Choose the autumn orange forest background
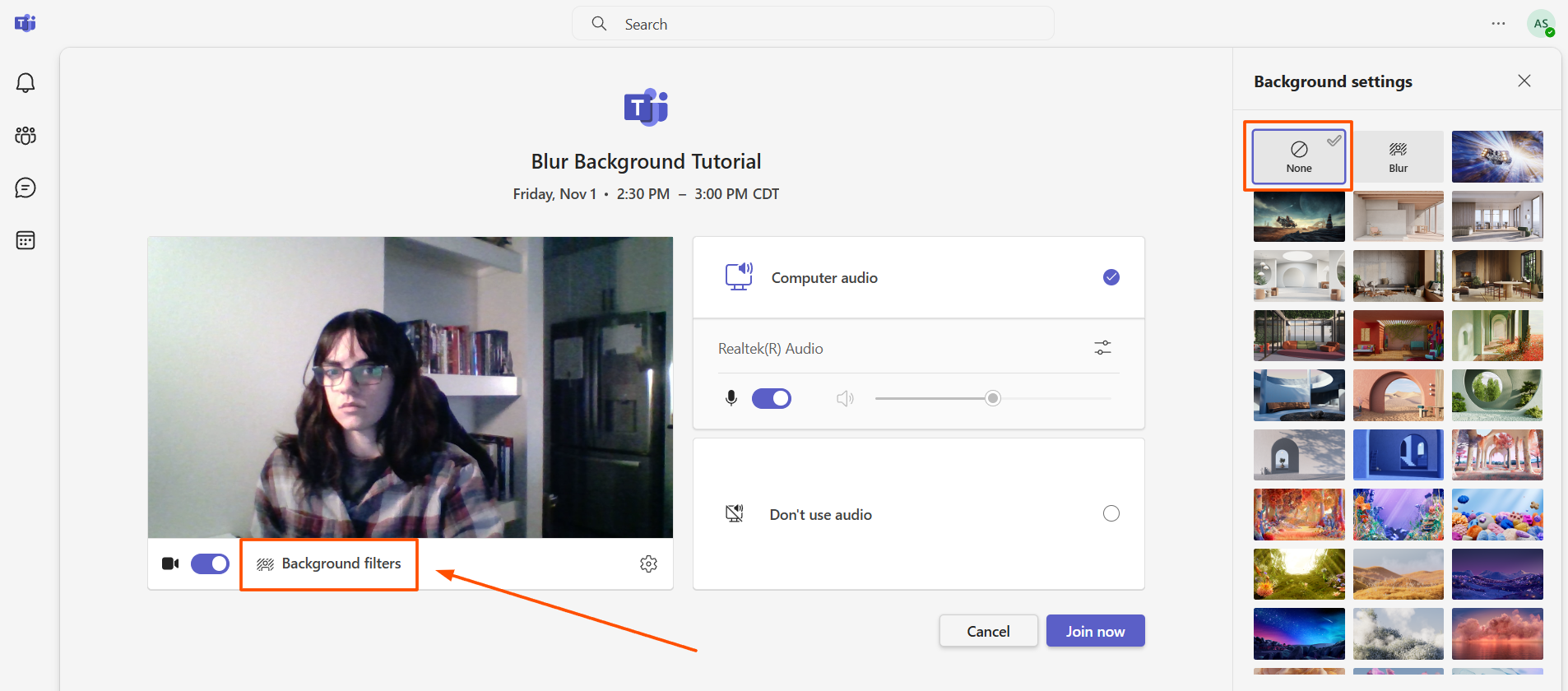 (1299, 514)
